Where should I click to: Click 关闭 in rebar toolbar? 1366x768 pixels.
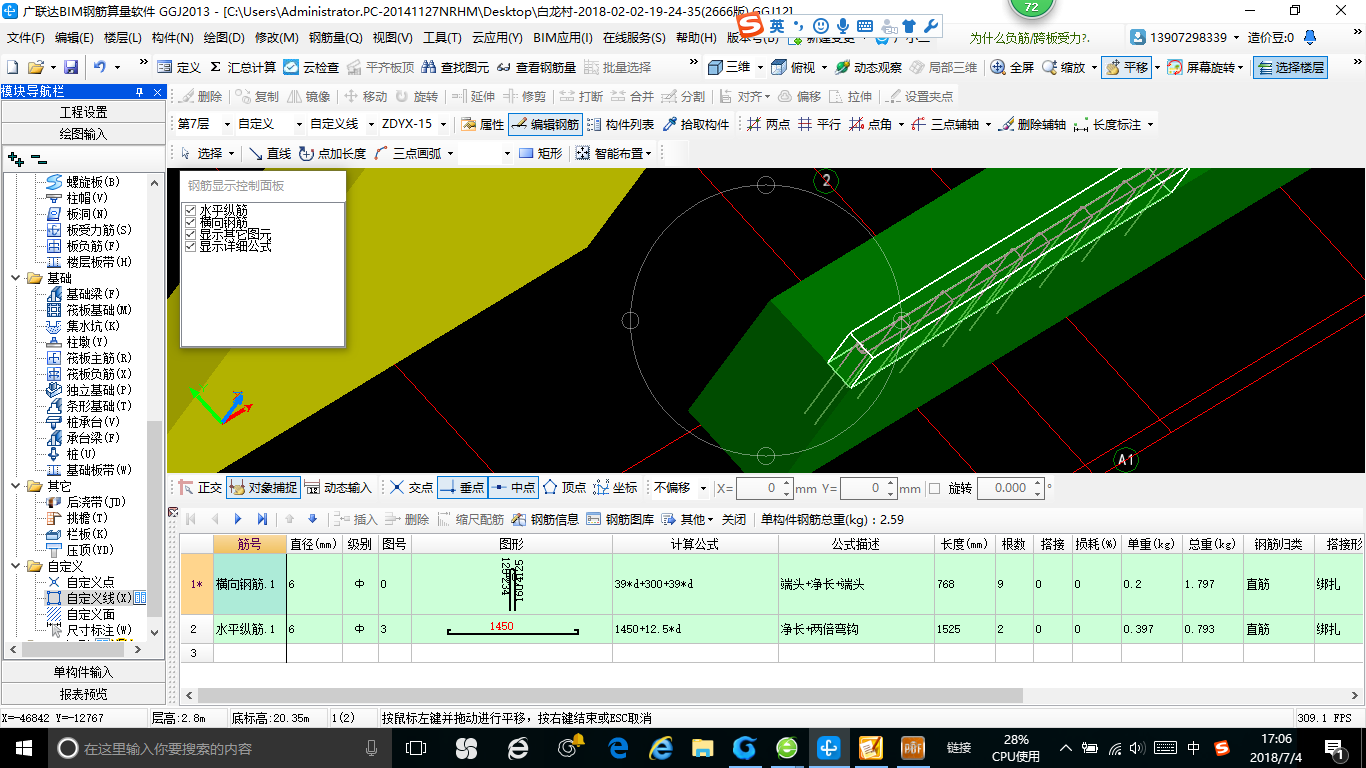coord(734,519)
